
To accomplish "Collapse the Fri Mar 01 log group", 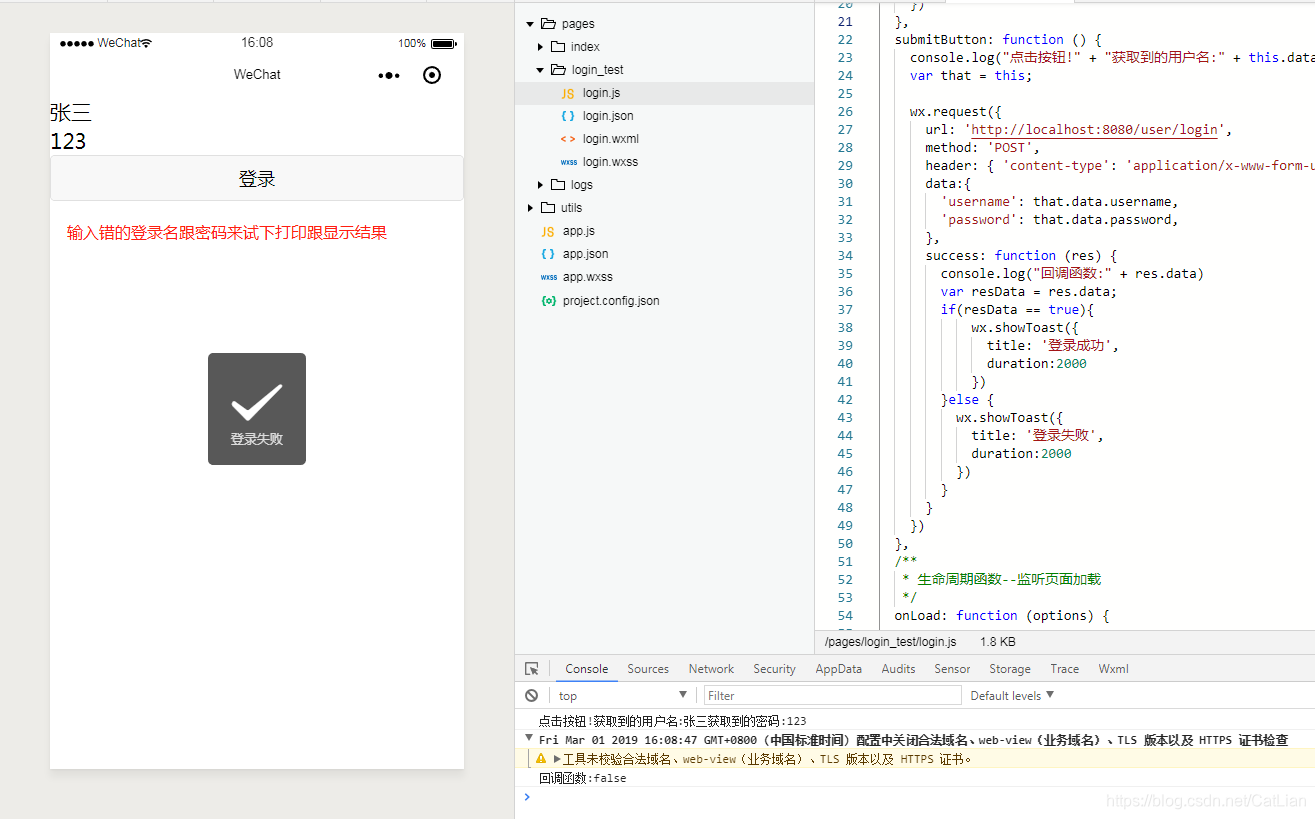I will click(529, 739).
